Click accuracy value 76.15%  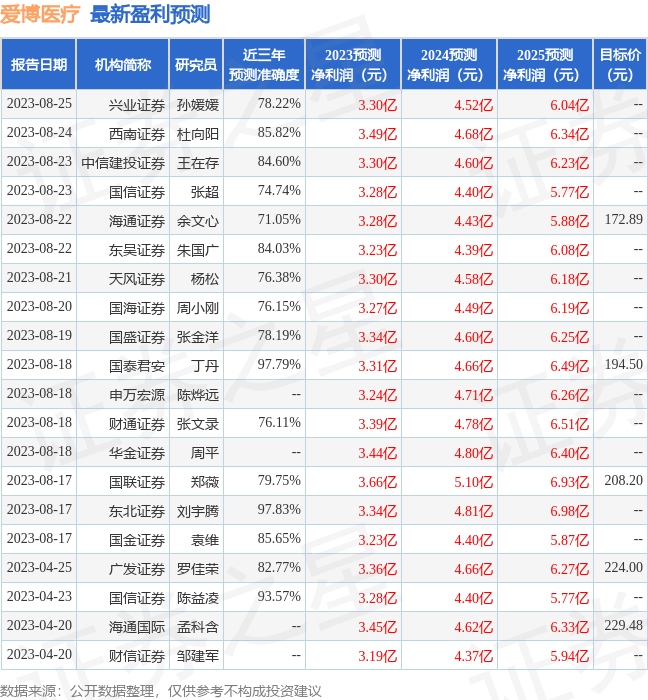coord(279,306)
